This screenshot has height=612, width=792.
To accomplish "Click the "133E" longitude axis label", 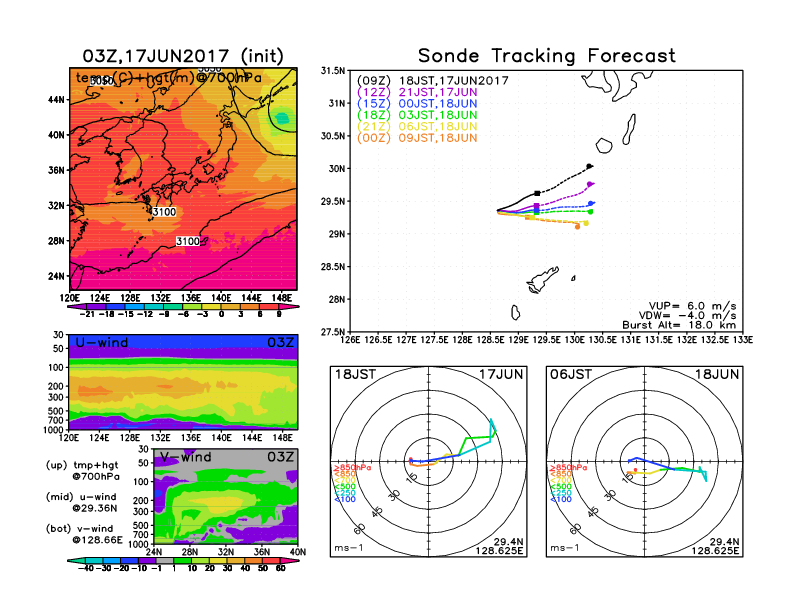I will pyautogui.click(x=742, y=340).
